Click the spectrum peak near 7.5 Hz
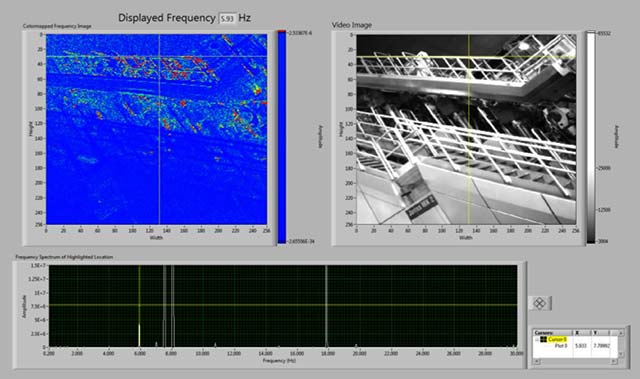640x379 pixels. [x=164, y=306]
